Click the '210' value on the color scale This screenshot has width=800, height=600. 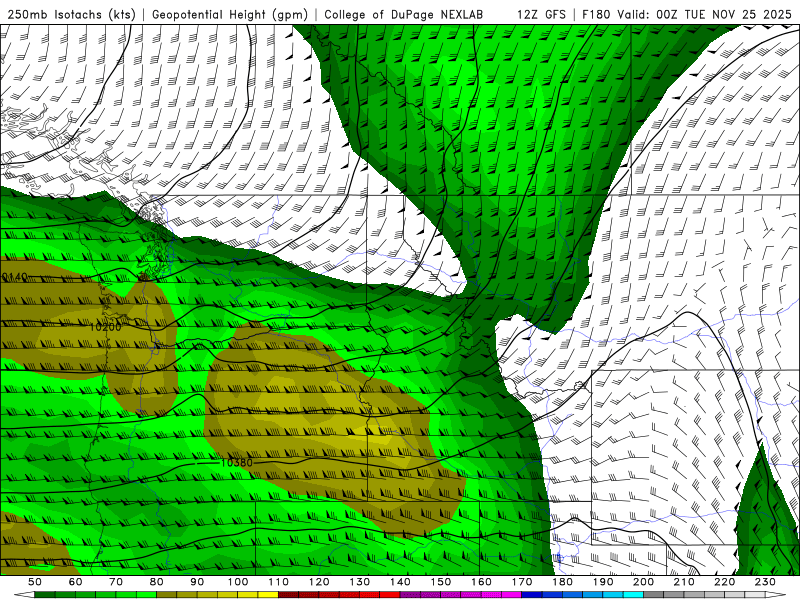coord(684,582)
